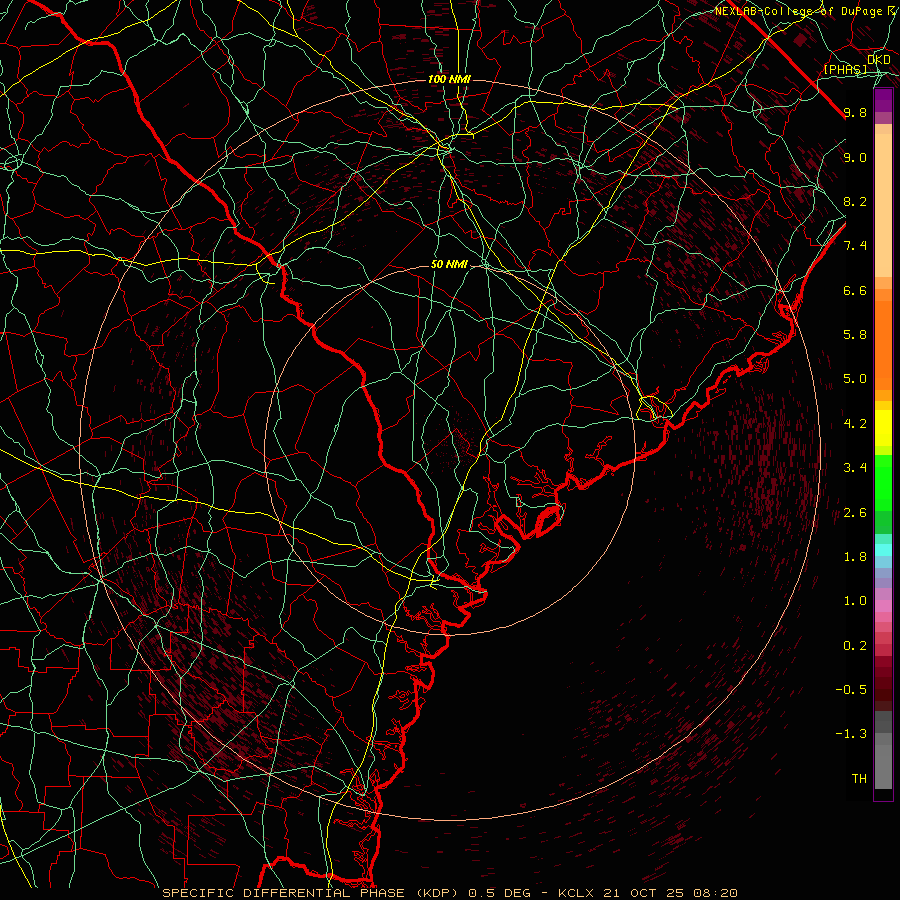The width and height of the screenshot is (900, 900).
Task: Click the 50 NMI range ring label
Action: coord(449,264)
